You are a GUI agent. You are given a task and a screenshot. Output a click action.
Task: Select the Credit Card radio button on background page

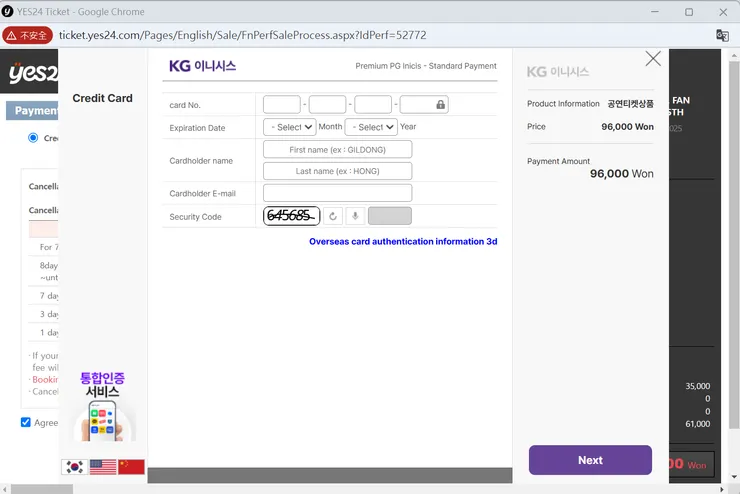click(x=33, y=138)
